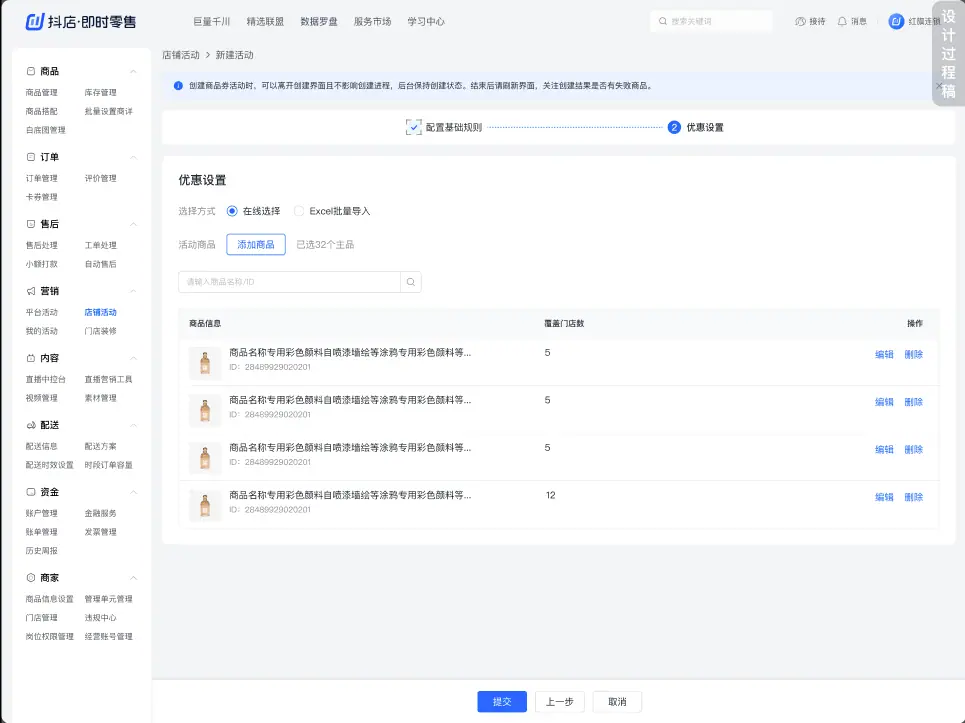The width and height of the screenshot is (965, 723).
Task: Click the 配送 delivery icon in sidebar
Action: point(31,425)
